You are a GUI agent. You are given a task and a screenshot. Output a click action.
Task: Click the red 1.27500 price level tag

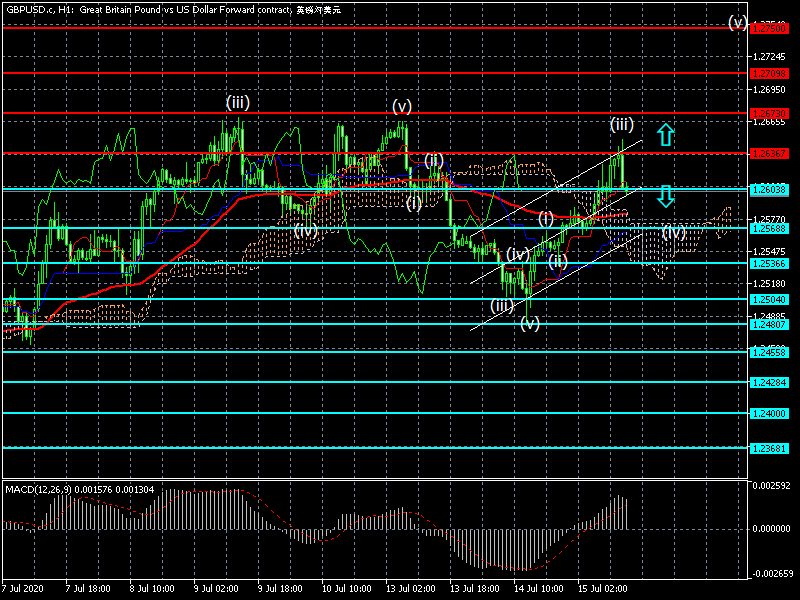769,29
